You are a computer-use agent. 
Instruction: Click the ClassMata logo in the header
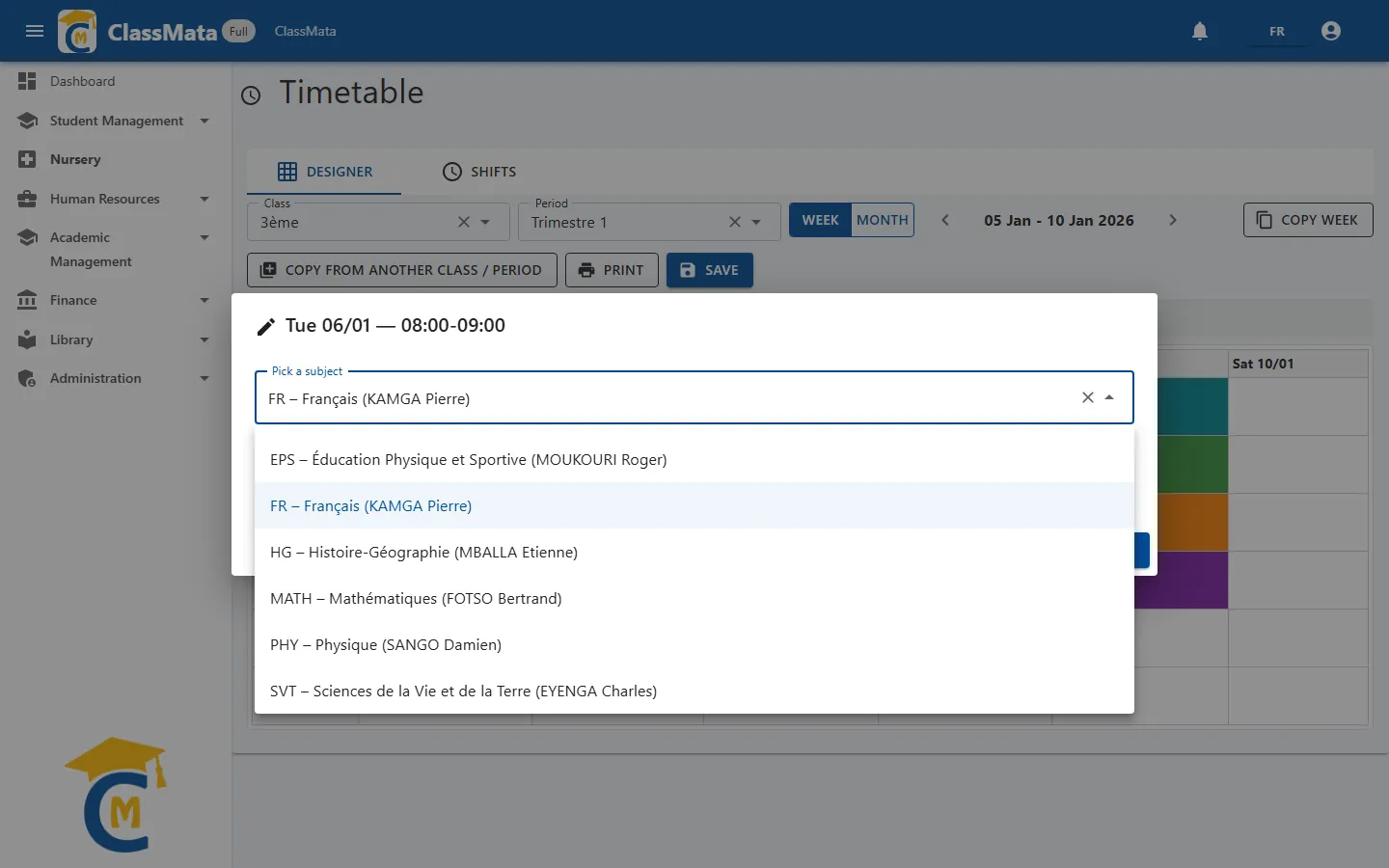77,31
